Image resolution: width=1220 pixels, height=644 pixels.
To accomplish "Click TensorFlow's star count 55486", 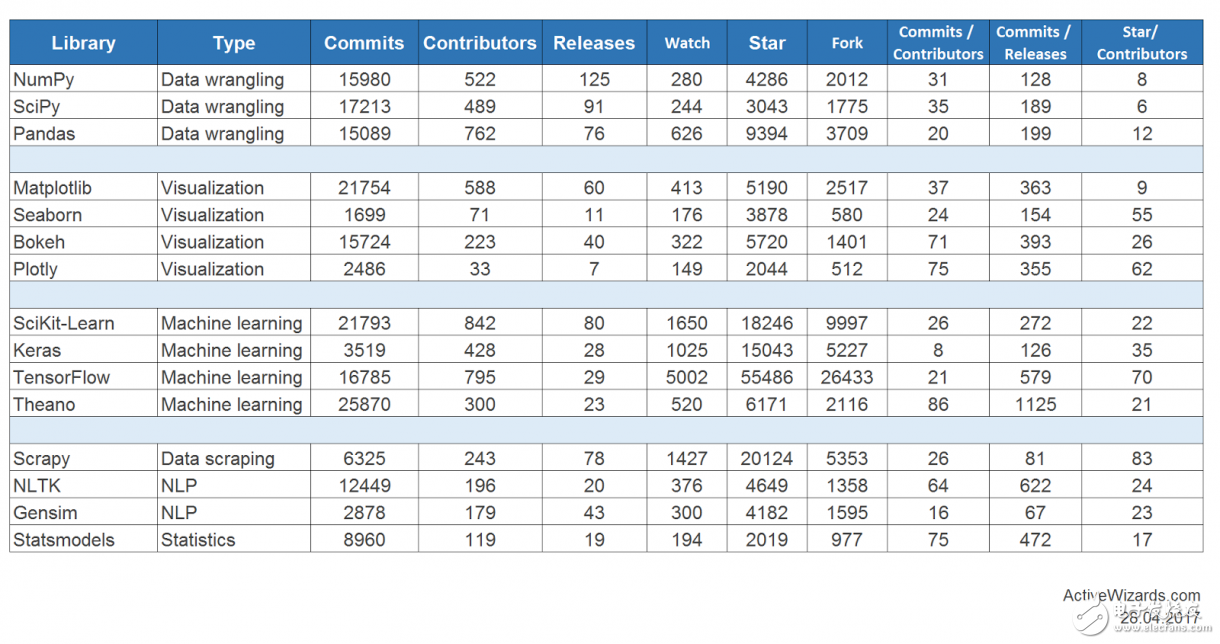I will coord(767,377).
